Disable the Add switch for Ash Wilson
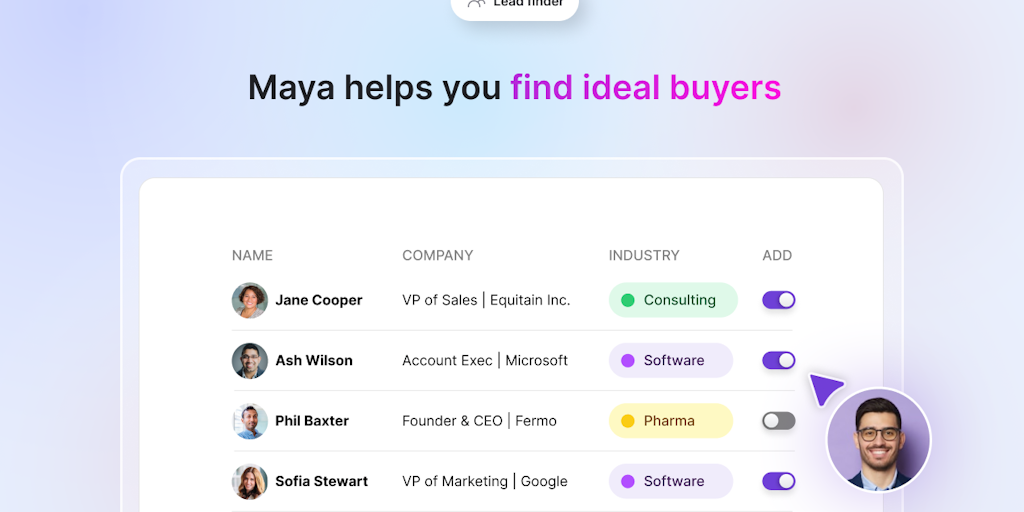The image size is (1024, 512). coord(778,360)
